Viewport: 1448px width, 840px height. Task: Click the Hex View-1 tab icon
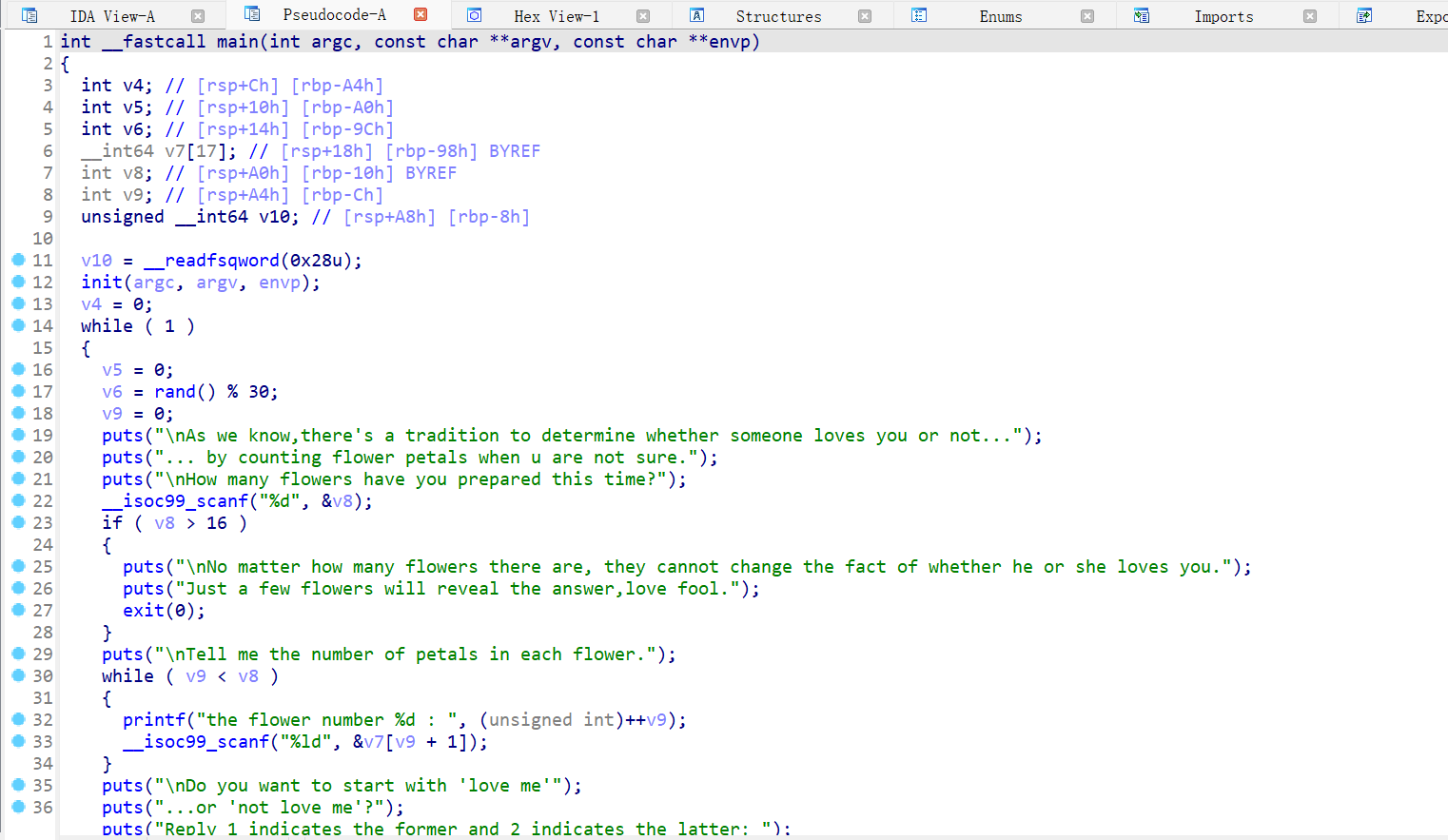474,15
